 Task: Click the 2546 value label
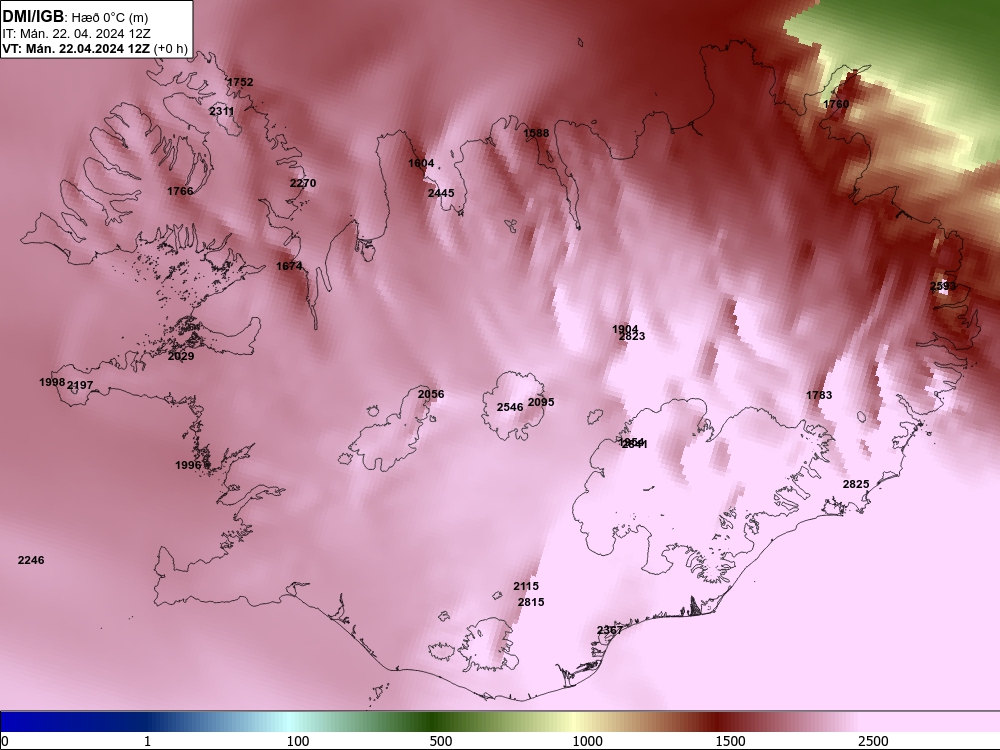point(510,407)
